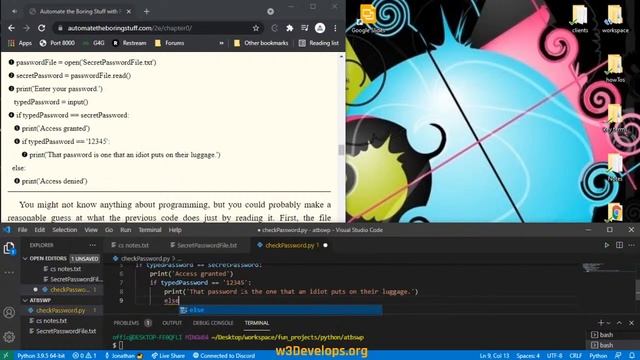640x360 pixels.
Task: Change UTF-8 encoding in status bar
Action: (554, 356)
